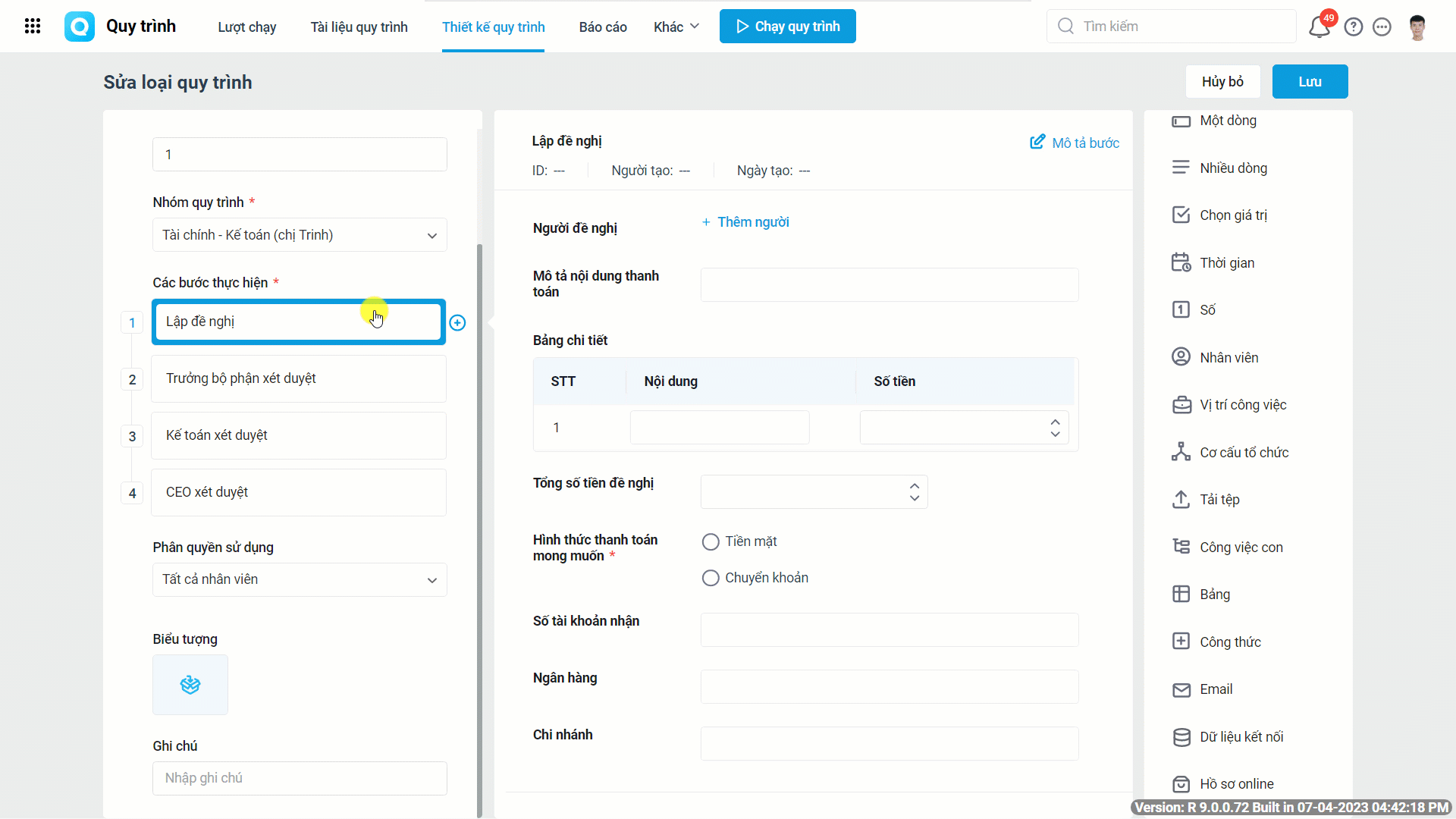Select the Nhiều dòng field icon

coord(1181,168)
